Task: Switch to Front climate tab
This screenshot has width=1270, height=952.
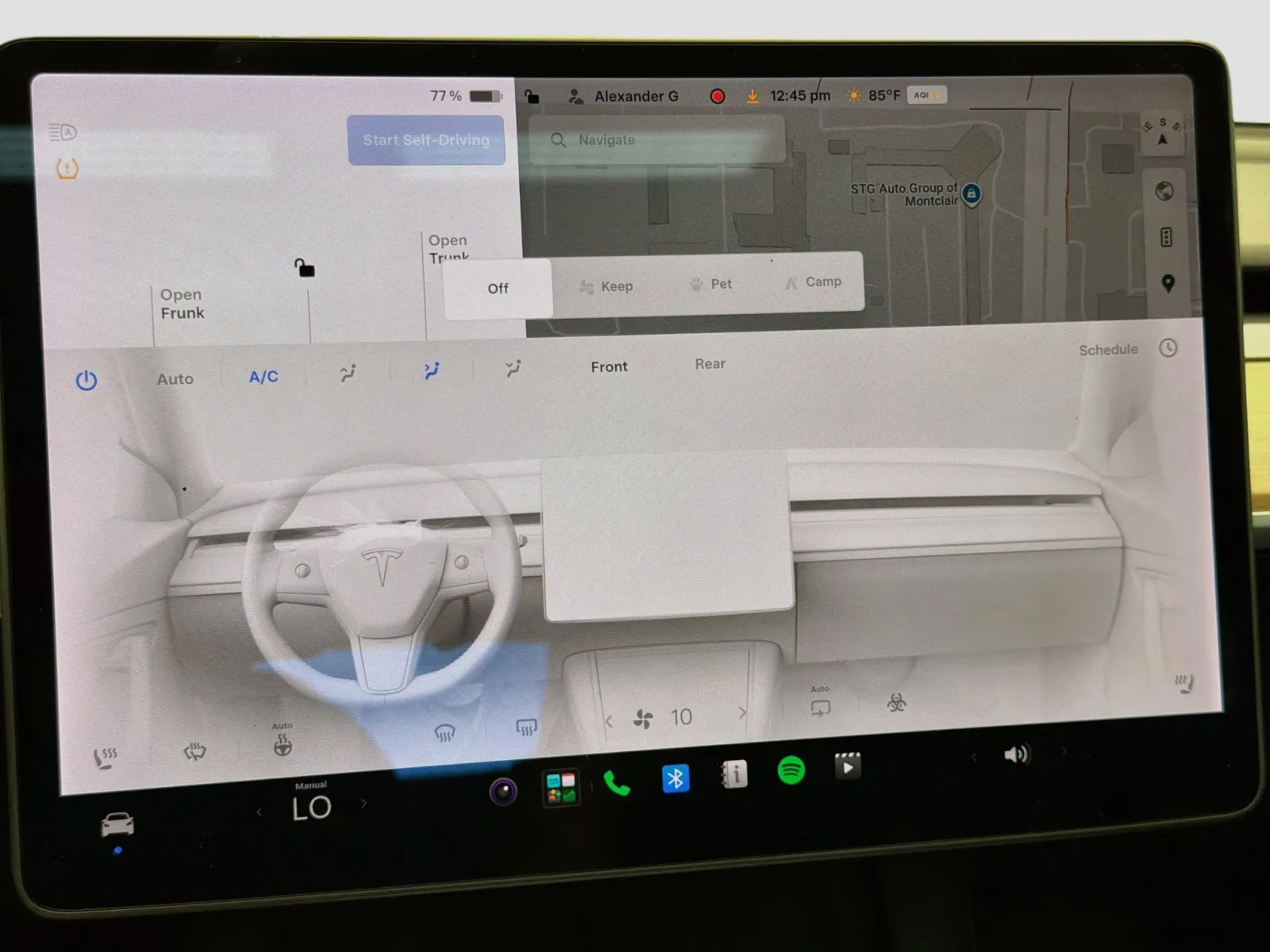Action: click(609, 367)
